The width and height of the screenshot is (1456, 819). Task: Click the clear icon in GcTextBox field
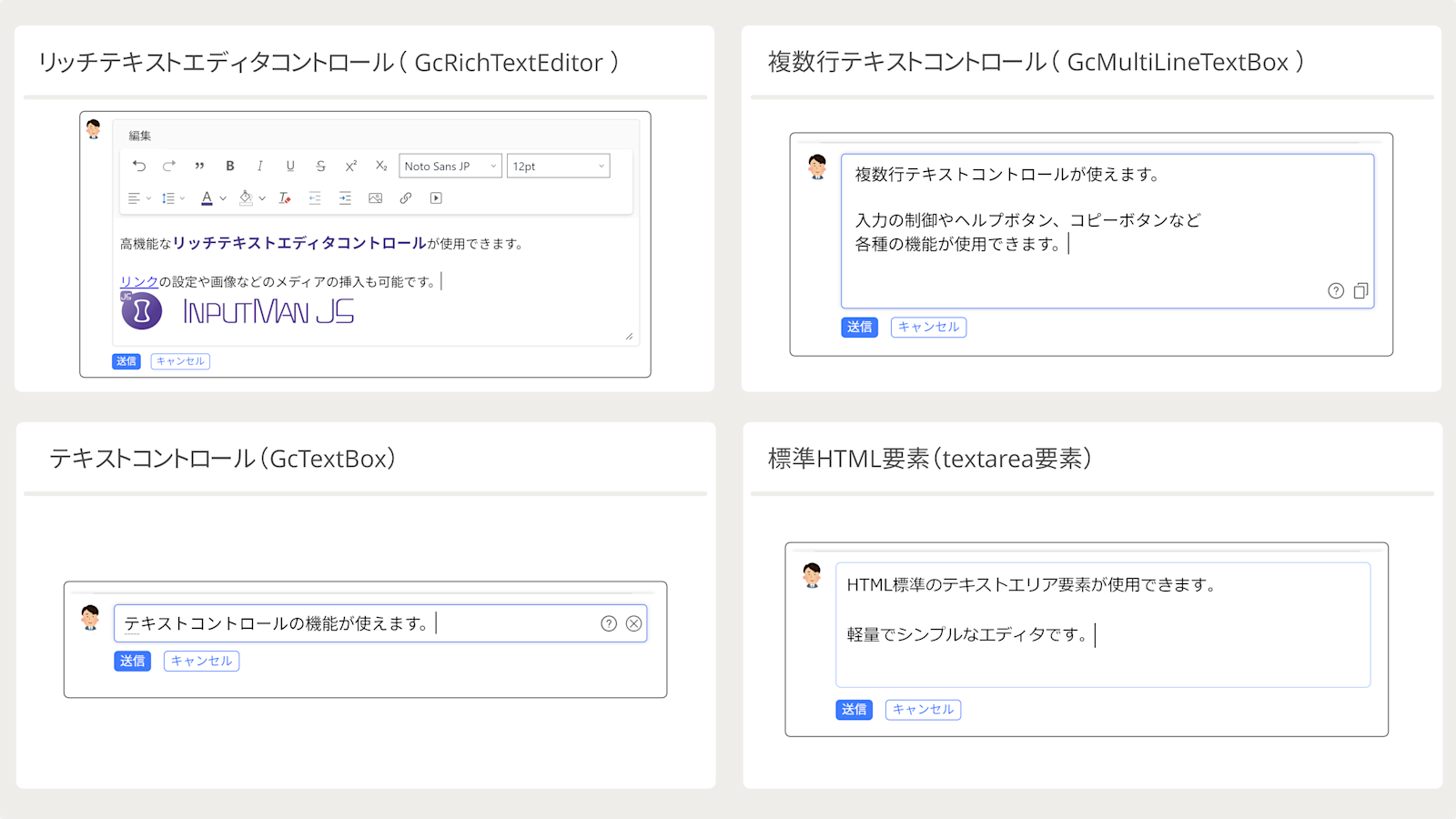click(634, 623)
